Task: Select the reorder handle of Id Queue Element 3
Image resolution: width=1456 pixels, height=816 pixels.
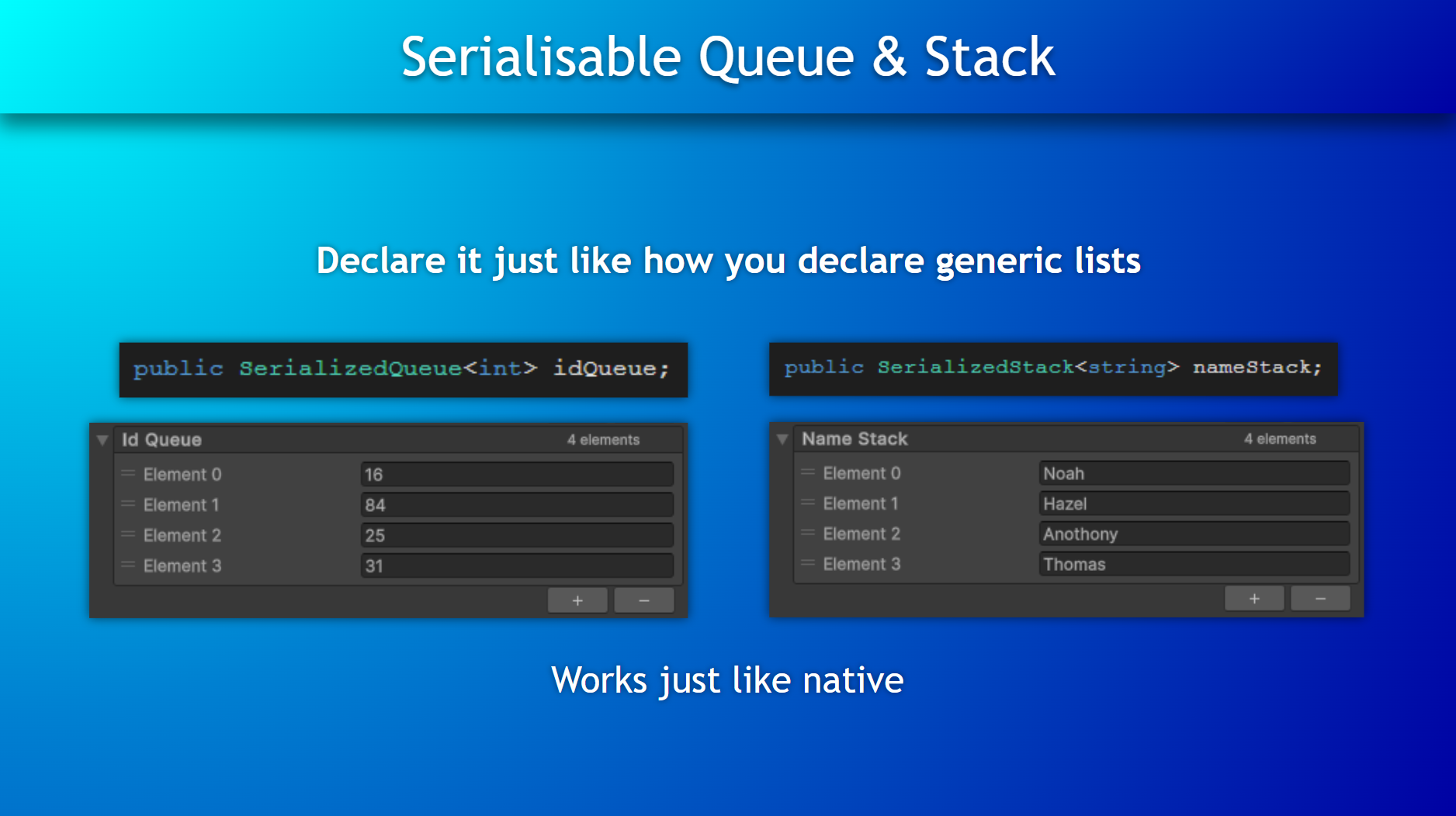Action: pyautogui.click(x=128, y=565)
